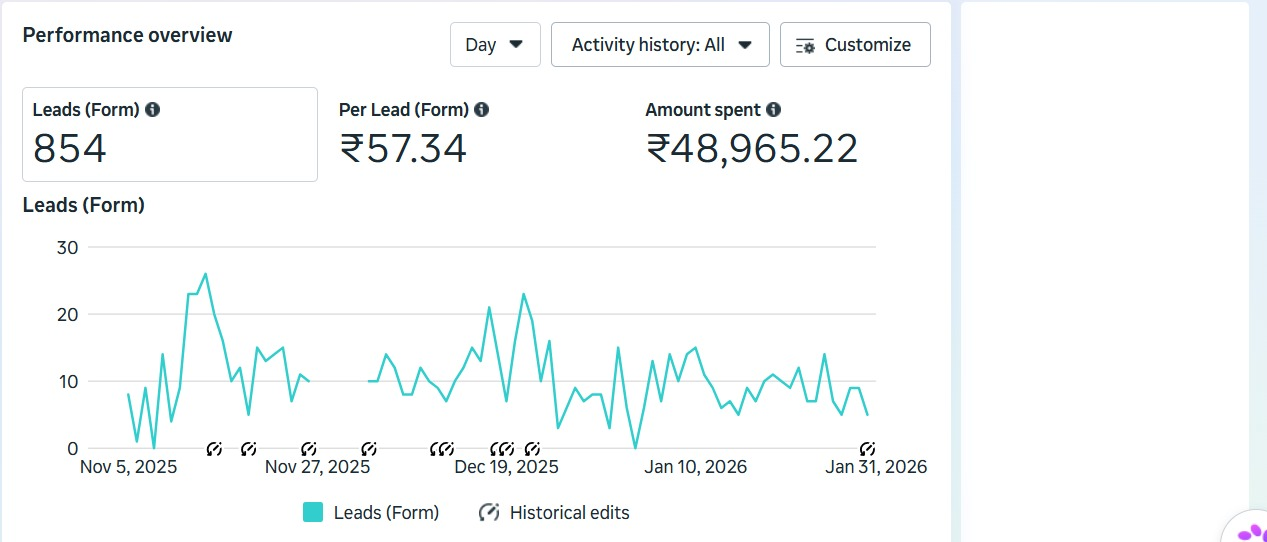Viewport: 1267px width, 542px height.
Task: Click historical edit marker above Nov 27, 2025
Action: pos(309,449)
